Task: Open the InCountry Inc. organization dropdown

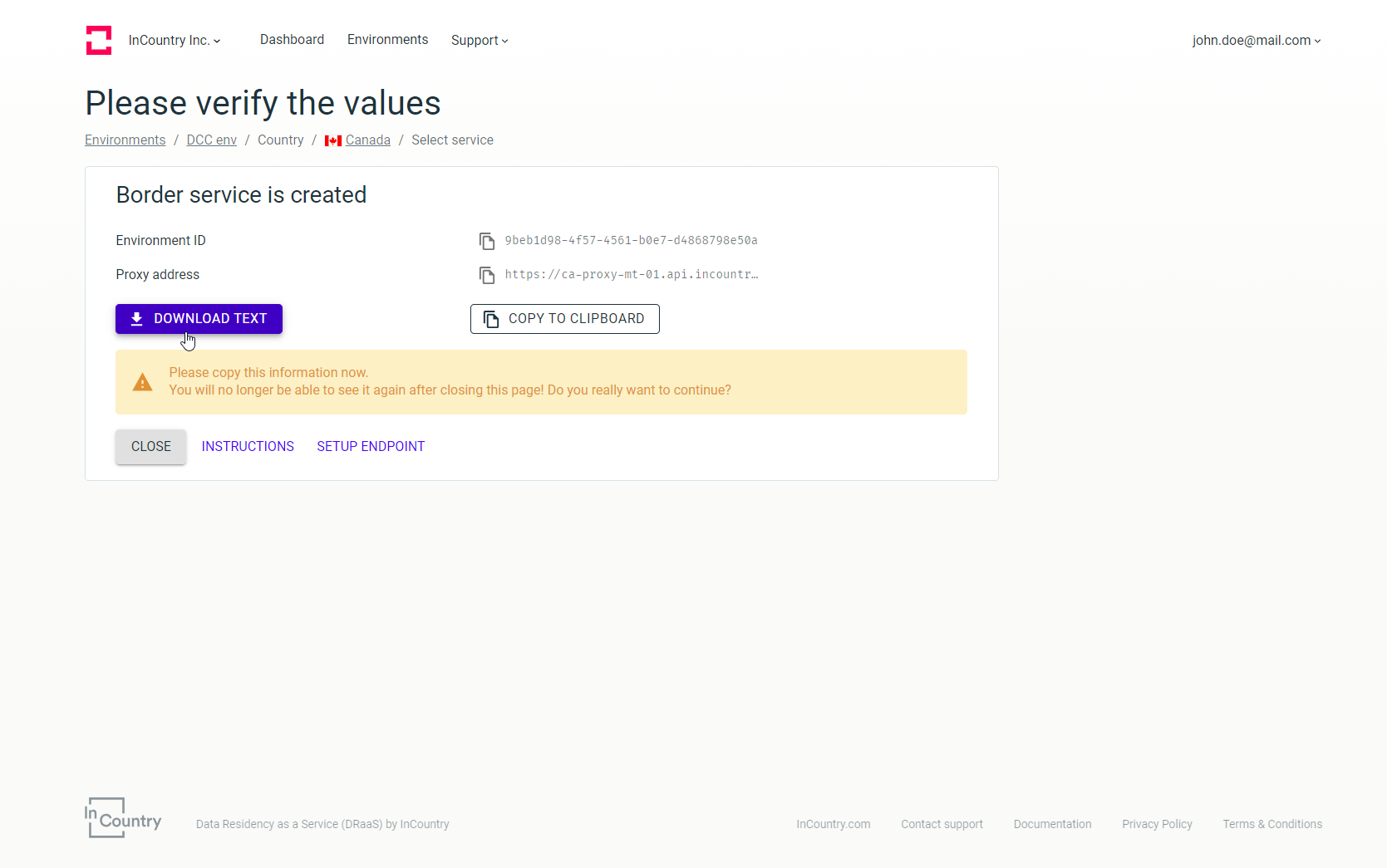Action: point(175,40)
